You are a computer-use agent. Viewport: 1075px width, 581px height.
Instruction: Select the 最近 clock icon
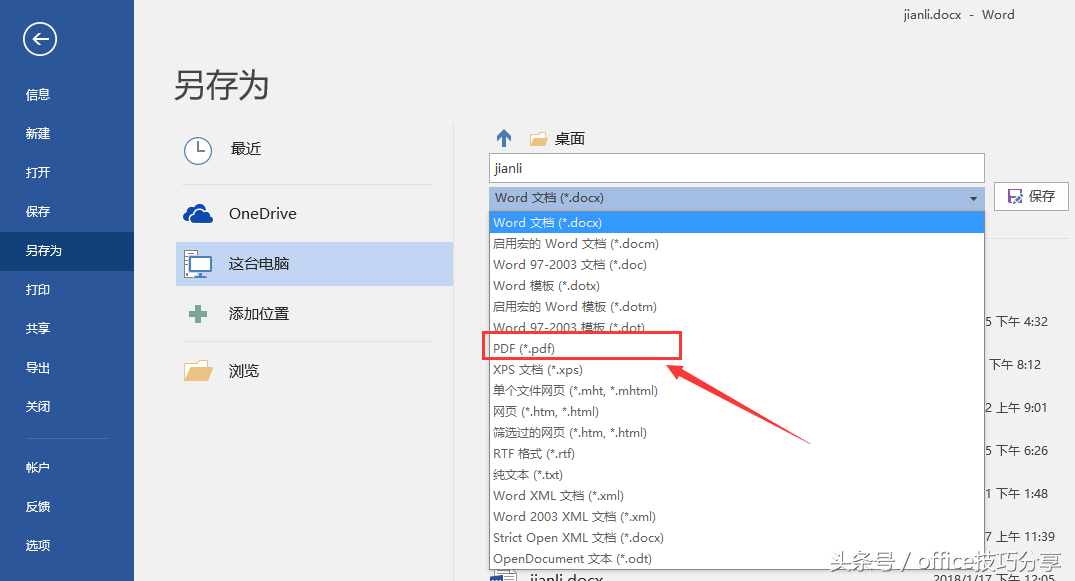tap(198, 150)
